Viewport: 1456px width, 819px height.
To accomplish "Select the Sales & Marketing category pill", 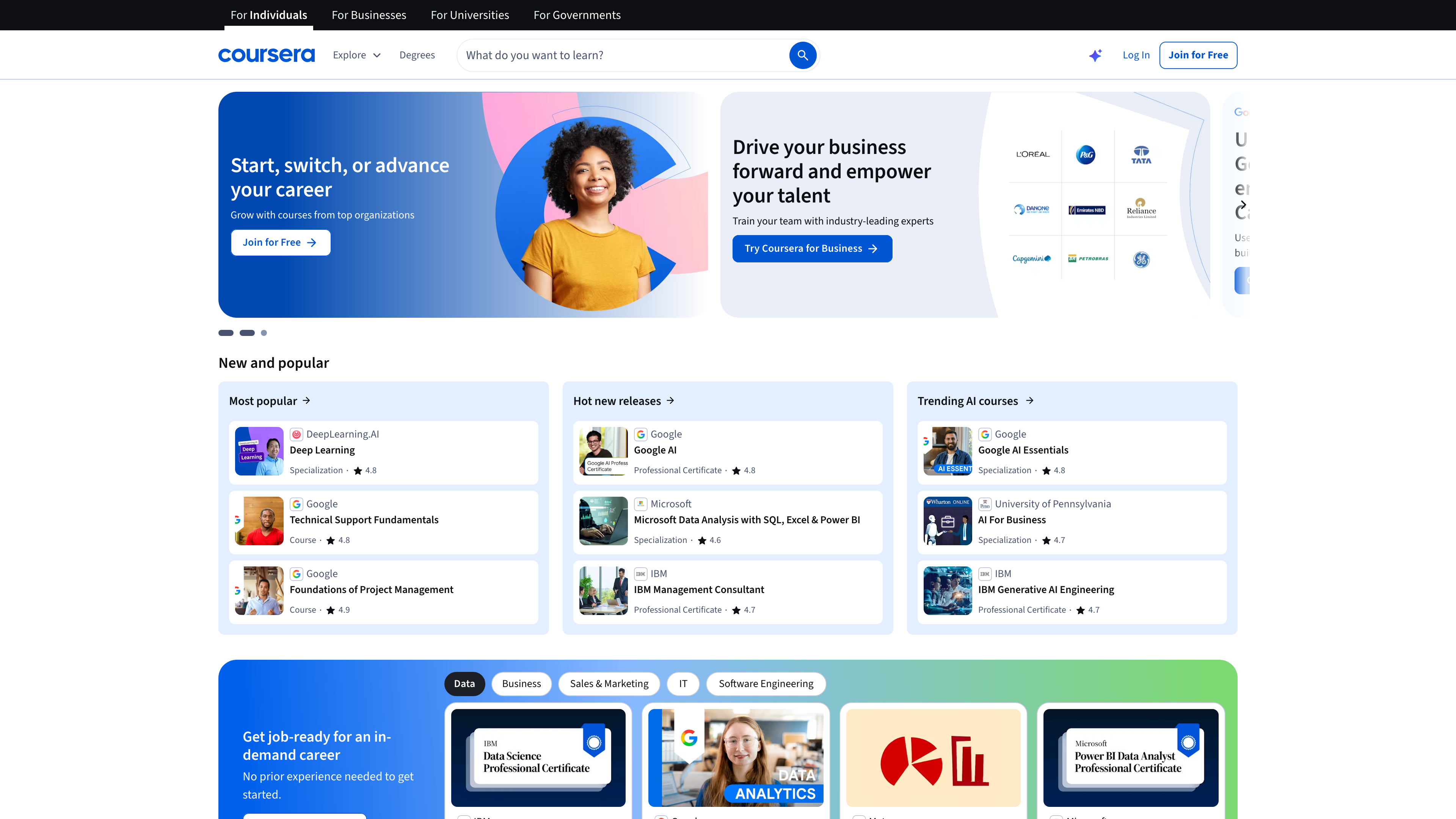I will [x=609, y=684].
